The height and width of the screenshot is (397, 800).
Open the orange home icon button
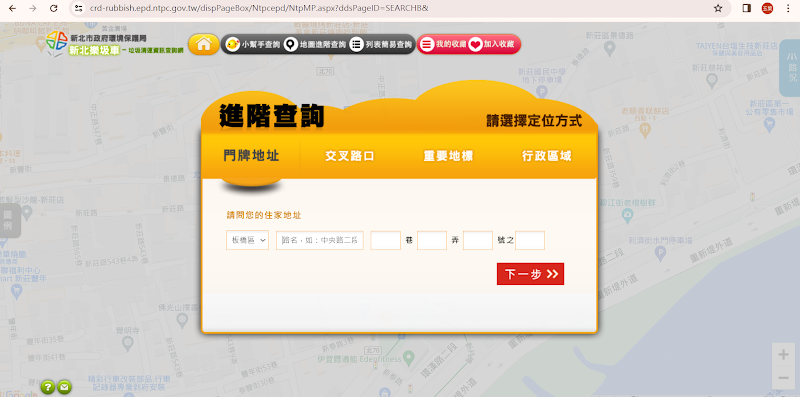point(204,44)
